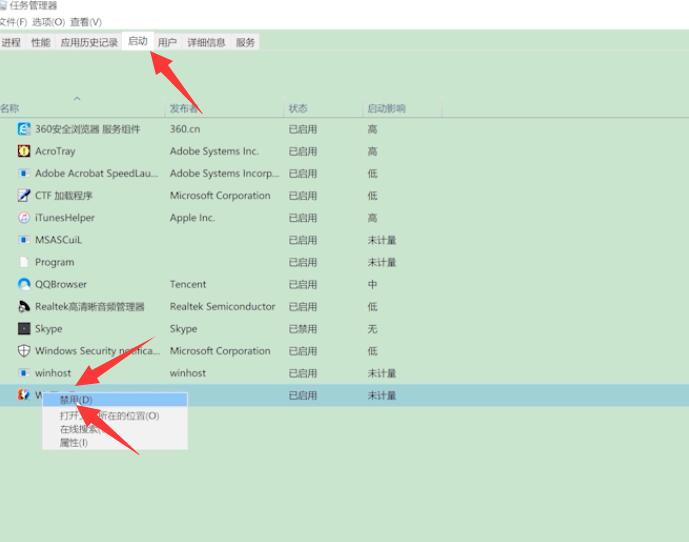
Task: Select the Windows Security notifica... row name
Action: click(x=97, y=351)
